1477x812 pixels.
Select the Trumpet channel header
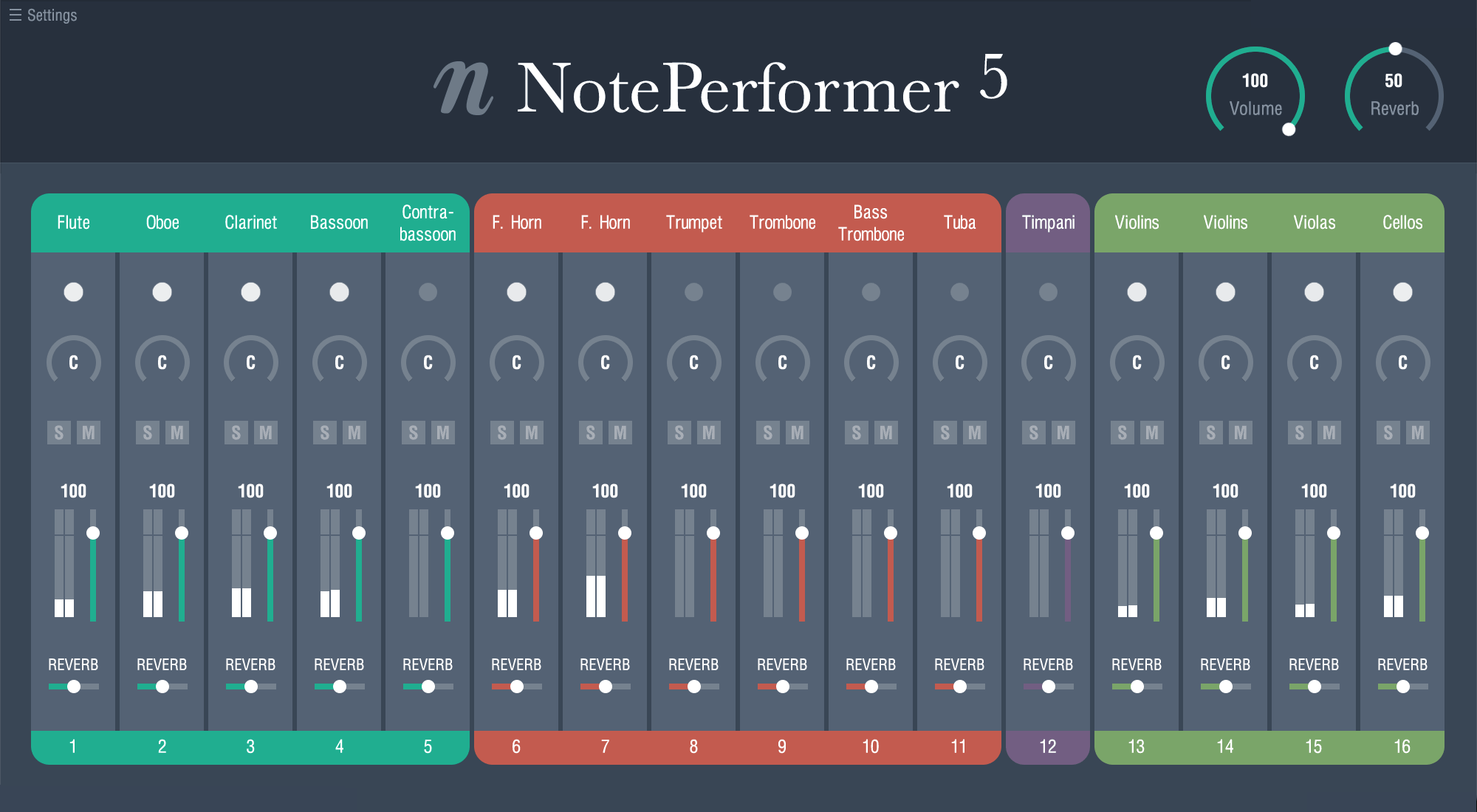tap(693, 223)
